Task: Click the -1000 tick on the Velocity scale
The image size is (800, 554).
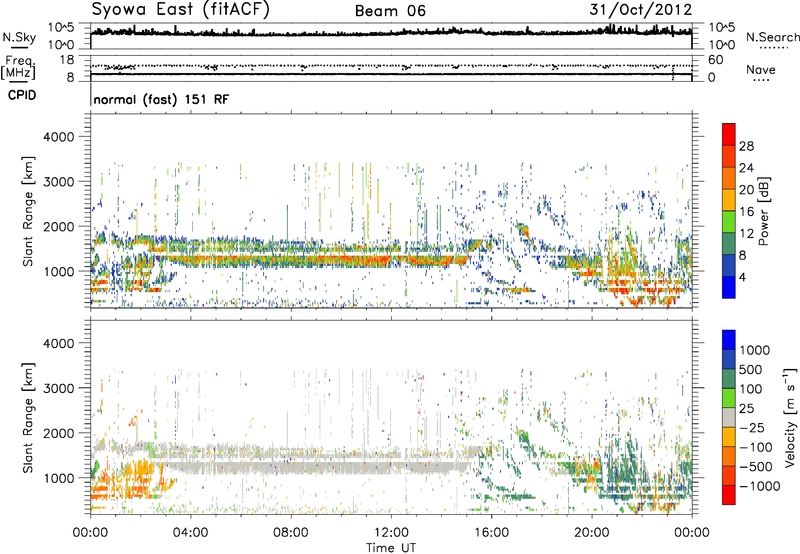Action: point(760,486)
